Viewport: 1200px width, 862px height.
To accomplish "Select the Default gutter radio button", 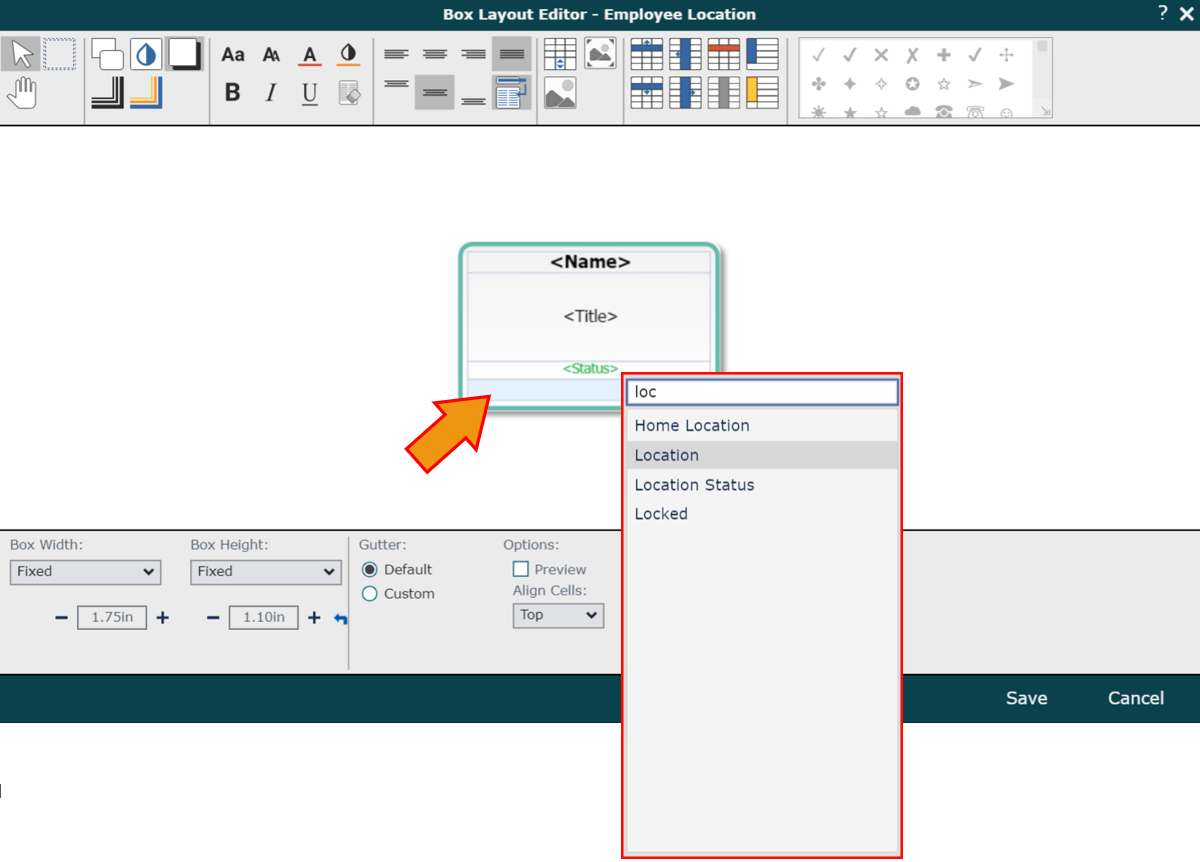I will point(370,569).
